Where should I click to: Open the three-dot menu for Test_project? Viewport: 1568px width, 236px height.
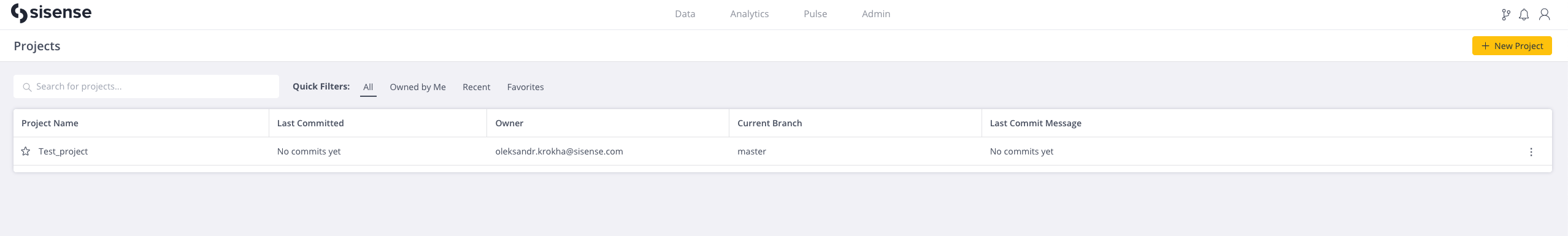(1531, 152)
